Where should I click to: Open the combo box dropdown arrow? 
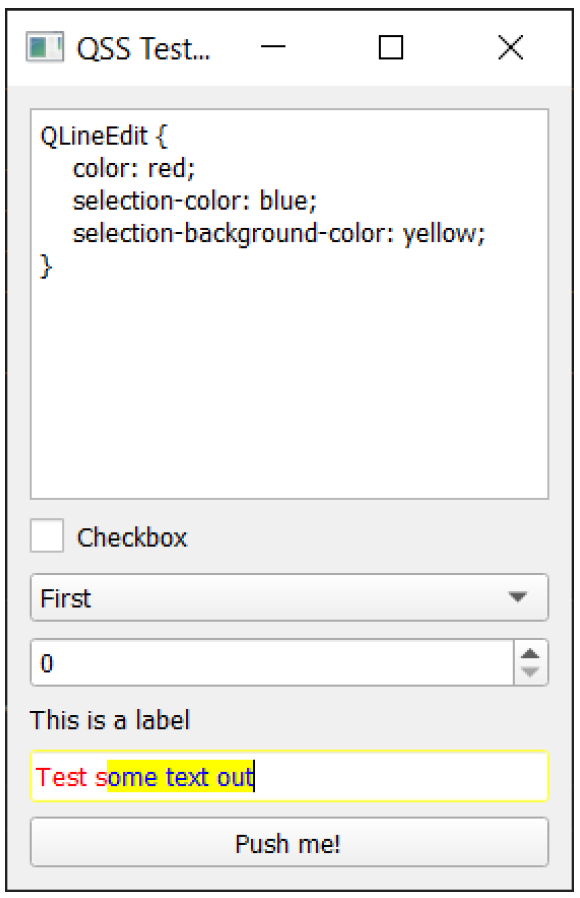[x=518, y=597]
